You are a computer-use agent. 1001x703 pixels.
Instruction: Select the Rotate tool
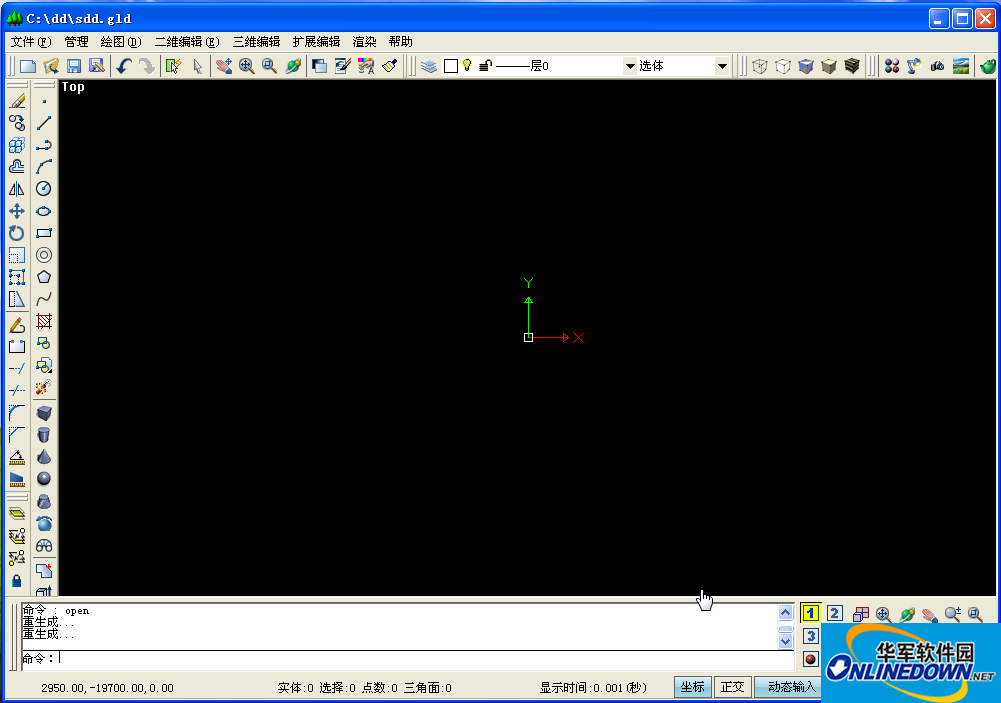point(17,233)
